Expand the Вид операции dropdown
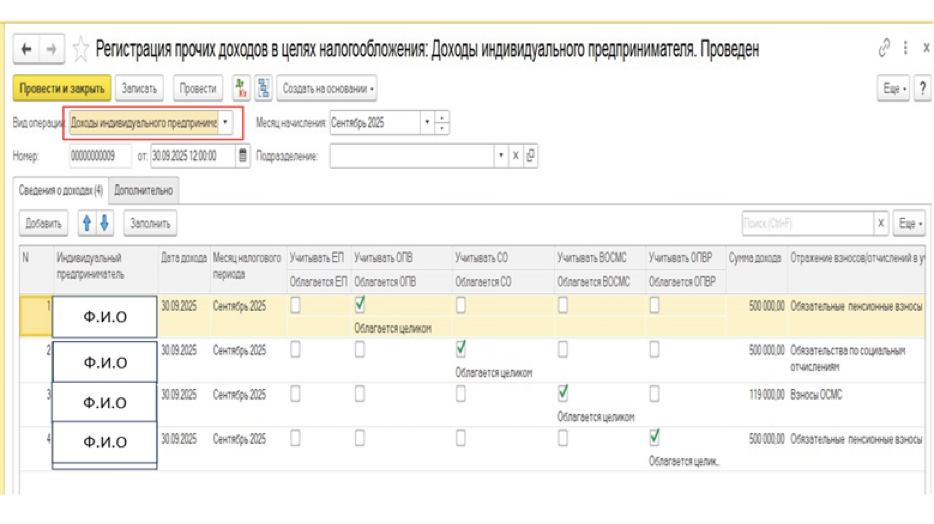 (227, 124)
